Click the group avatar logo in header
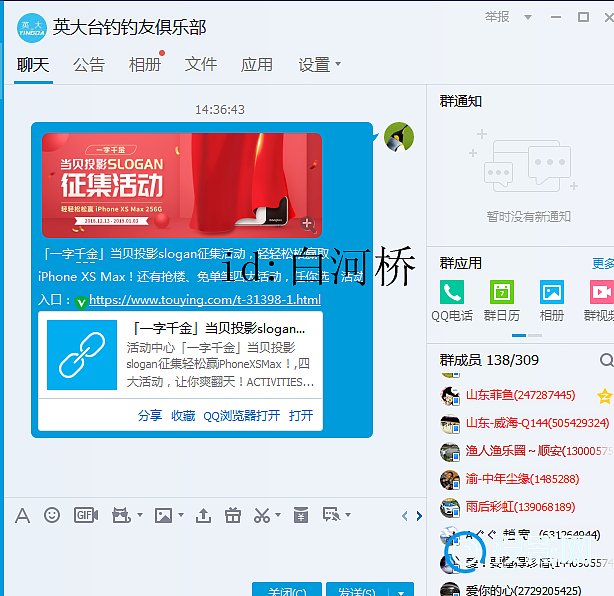 pyautogui.click(x=32, y=27)
